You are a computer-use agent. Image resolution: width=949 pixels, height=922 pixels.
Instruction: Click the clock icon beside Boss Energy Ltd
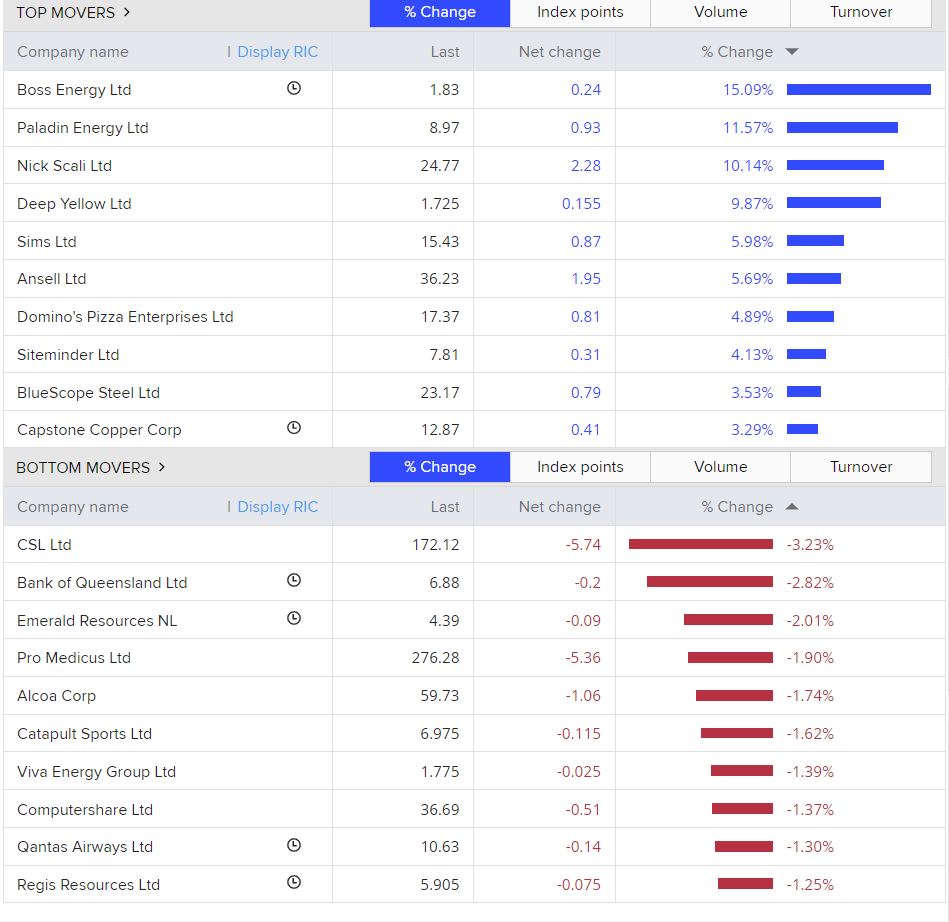[293, 89]
